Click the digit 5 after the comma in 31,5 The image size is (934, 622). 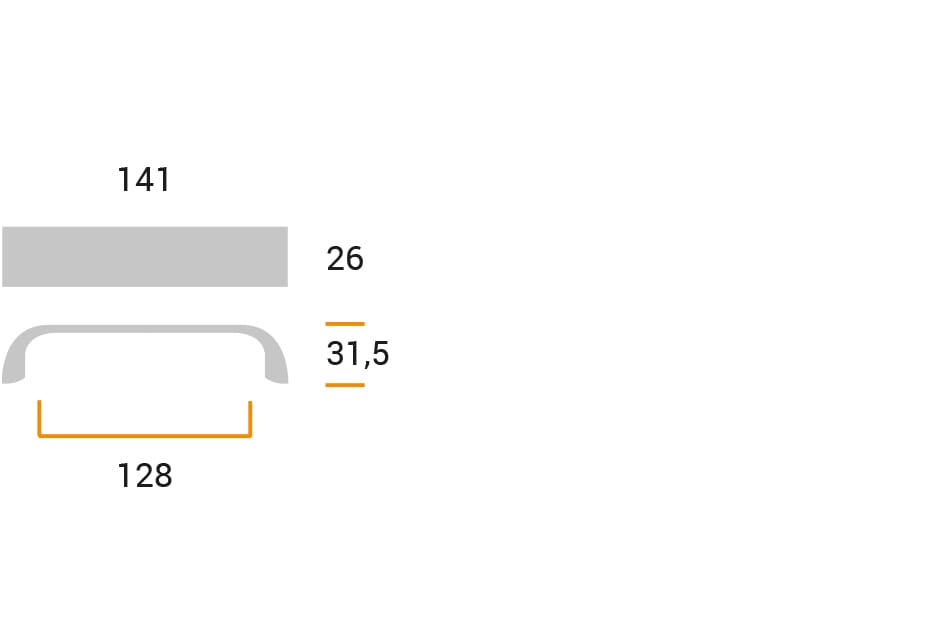[379, 354]
